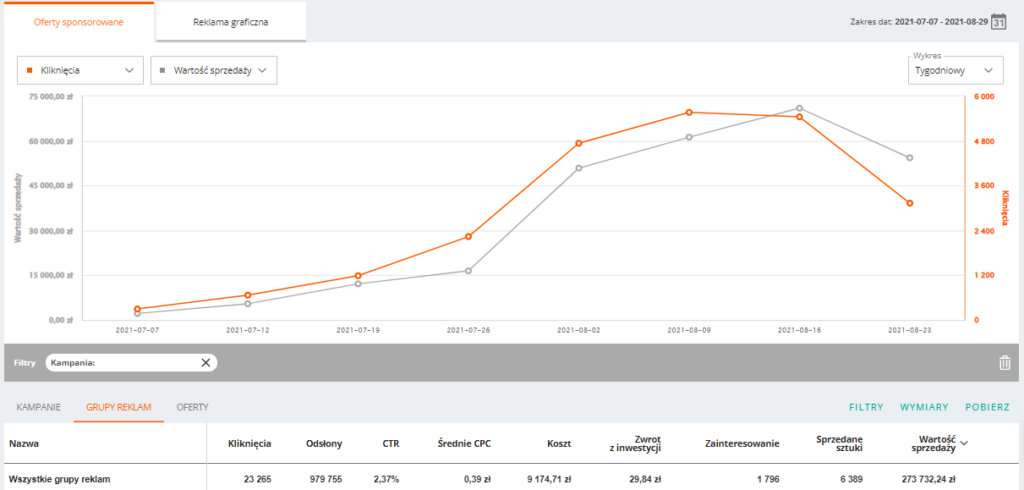Click the trash icon in filter bar
The width and height of the screenshot is (1024, 490).
(1004, 363)
